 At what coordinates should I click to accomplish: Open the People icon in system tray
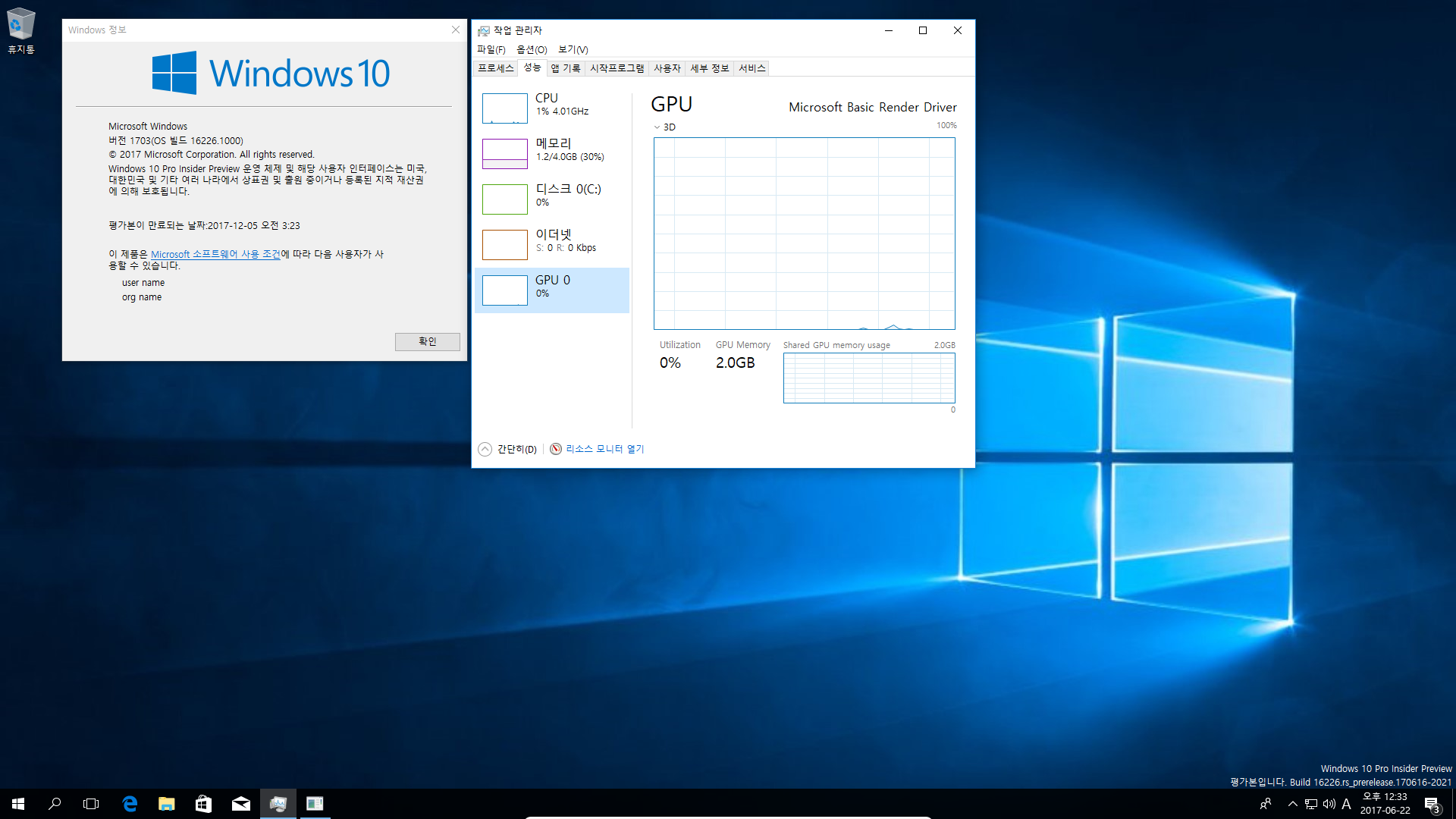coord(1265,804)
